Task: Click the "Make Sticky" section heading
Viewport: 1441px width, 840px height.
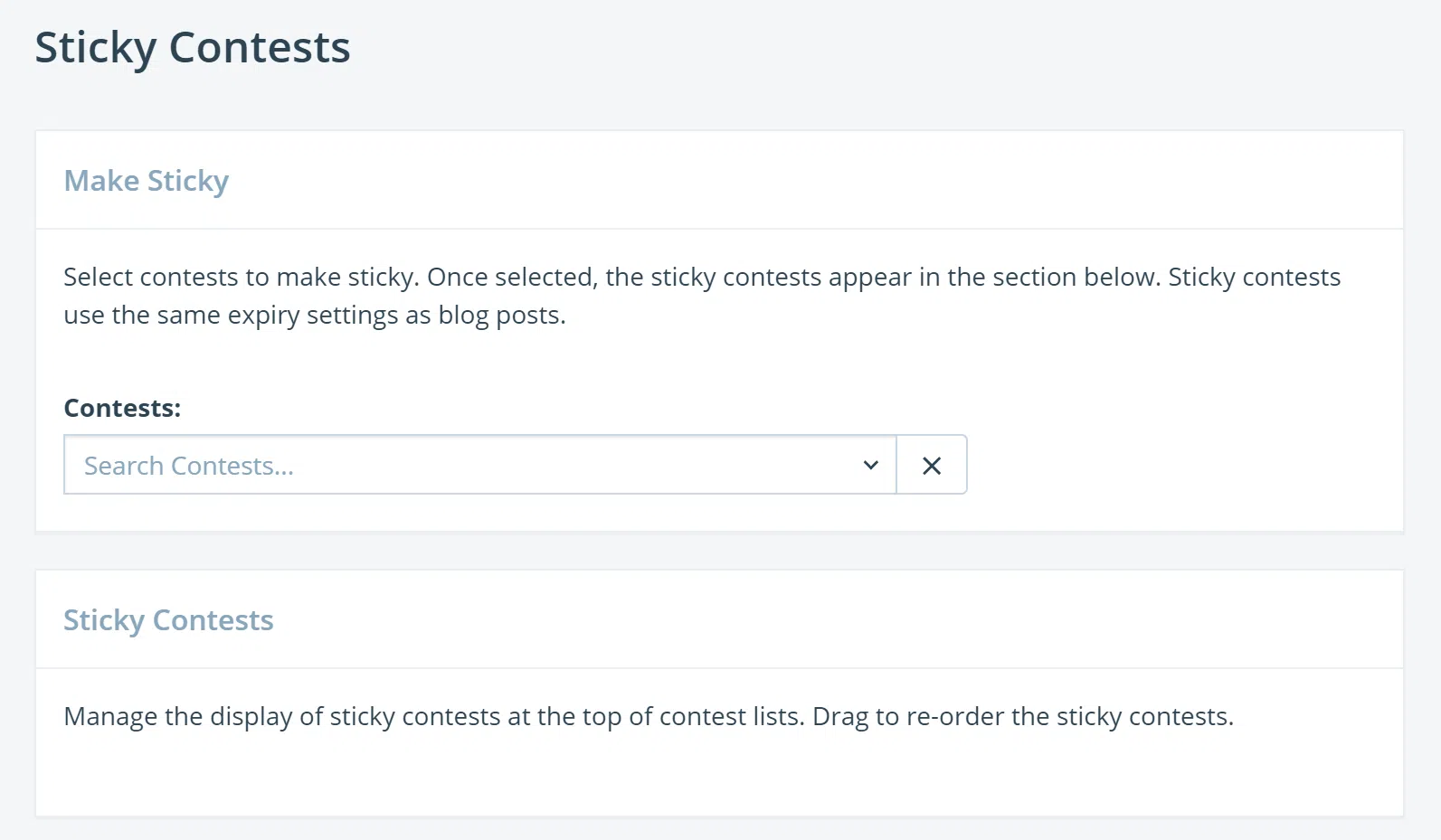Action: 146,181
